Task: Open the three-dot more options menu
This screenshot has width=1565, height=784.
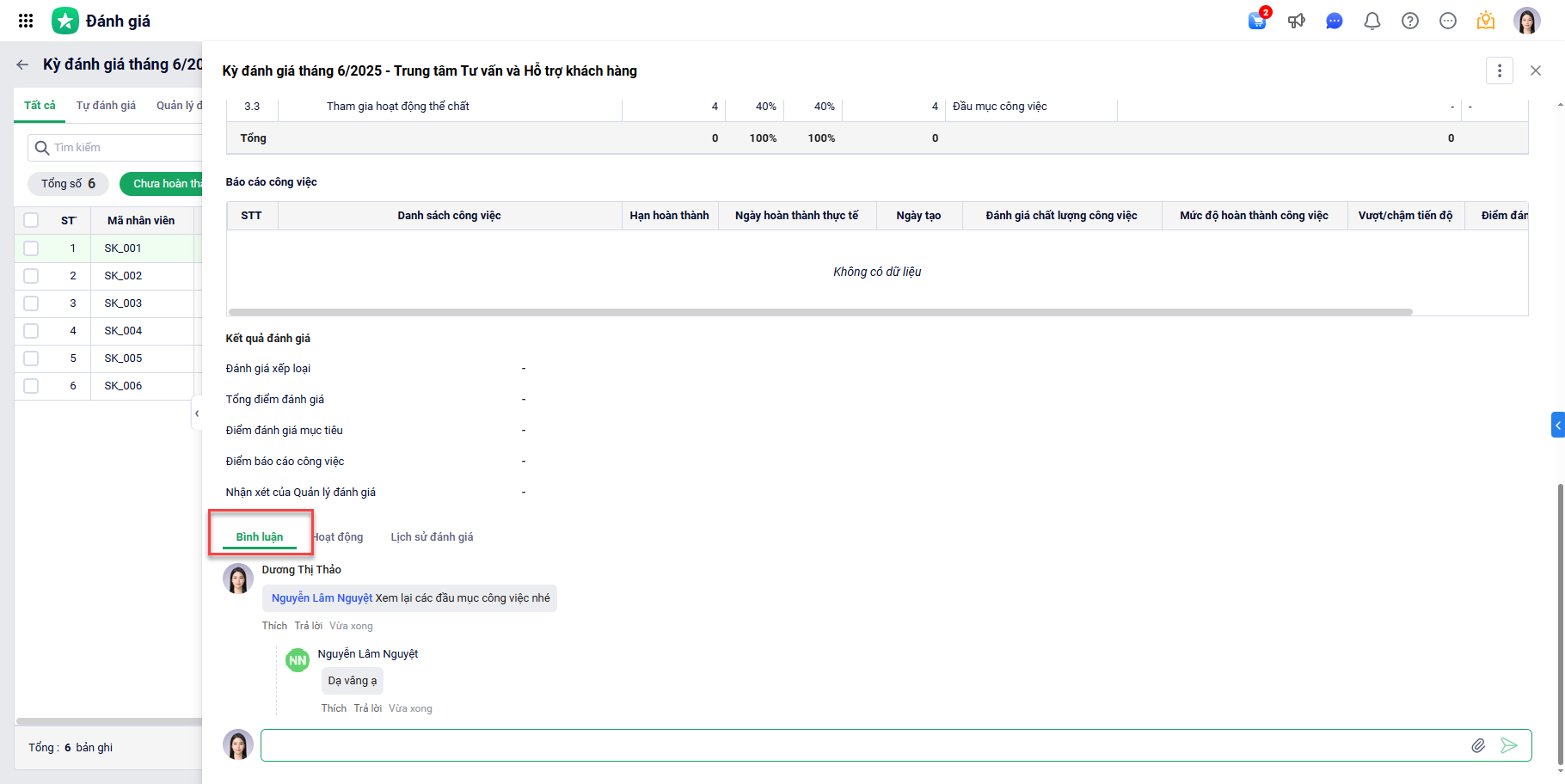Action: (1499, 70)
